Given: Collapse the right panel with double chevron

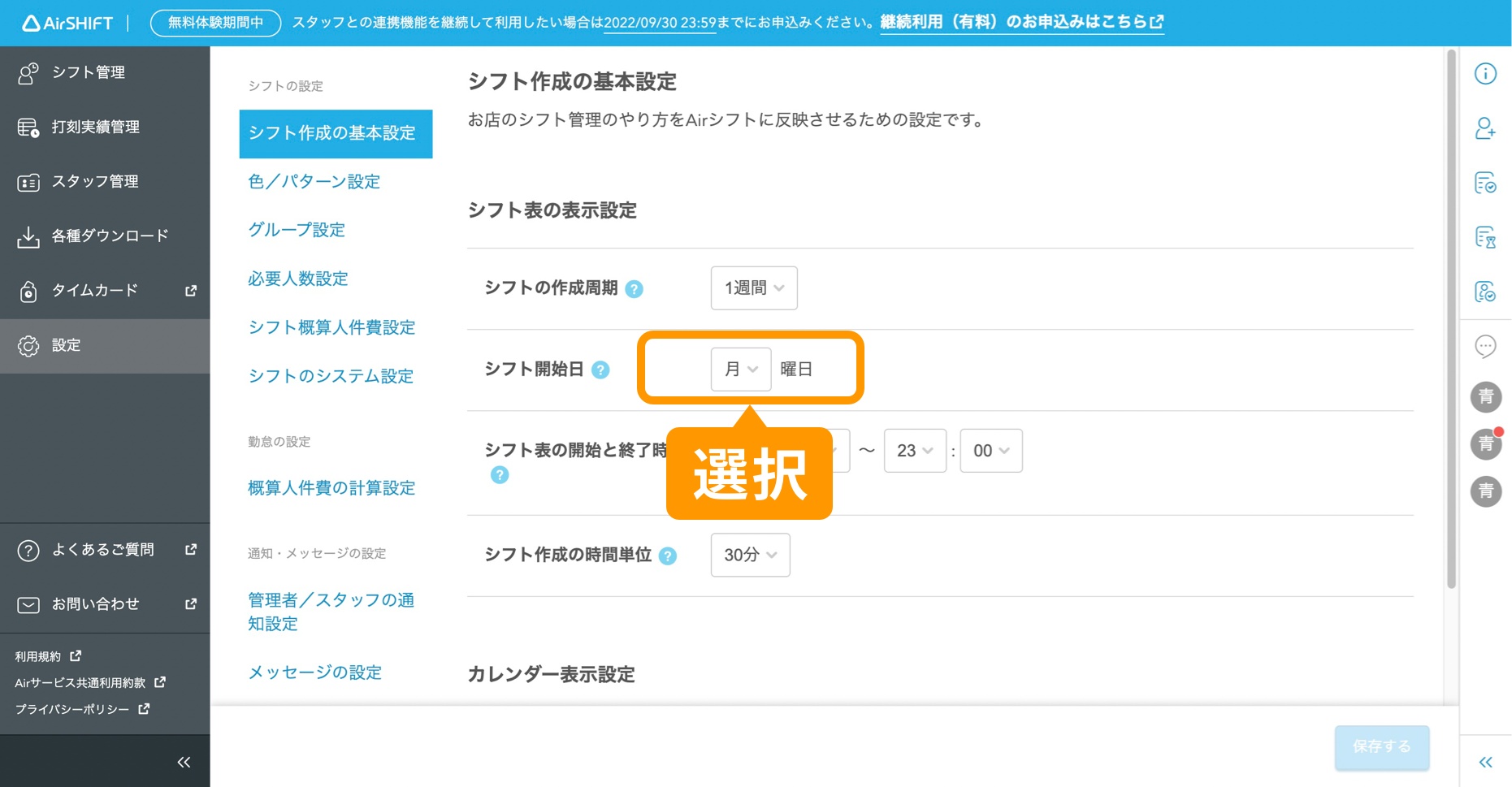Looking at the screenshot, I should coord(1485,762).
